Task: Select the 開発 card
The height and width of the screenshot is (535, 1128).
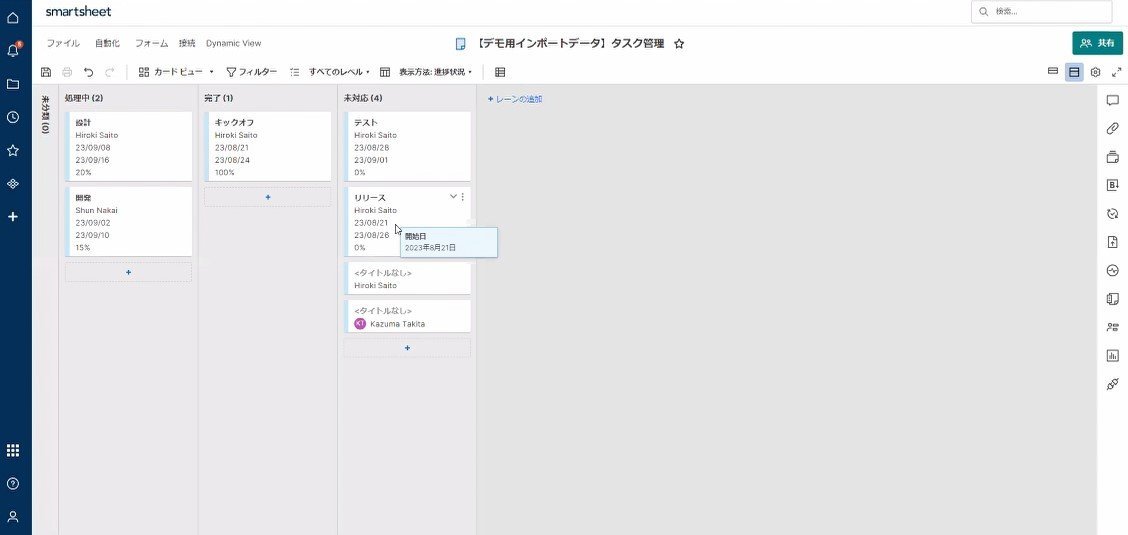Action: (x=129, y=221)
